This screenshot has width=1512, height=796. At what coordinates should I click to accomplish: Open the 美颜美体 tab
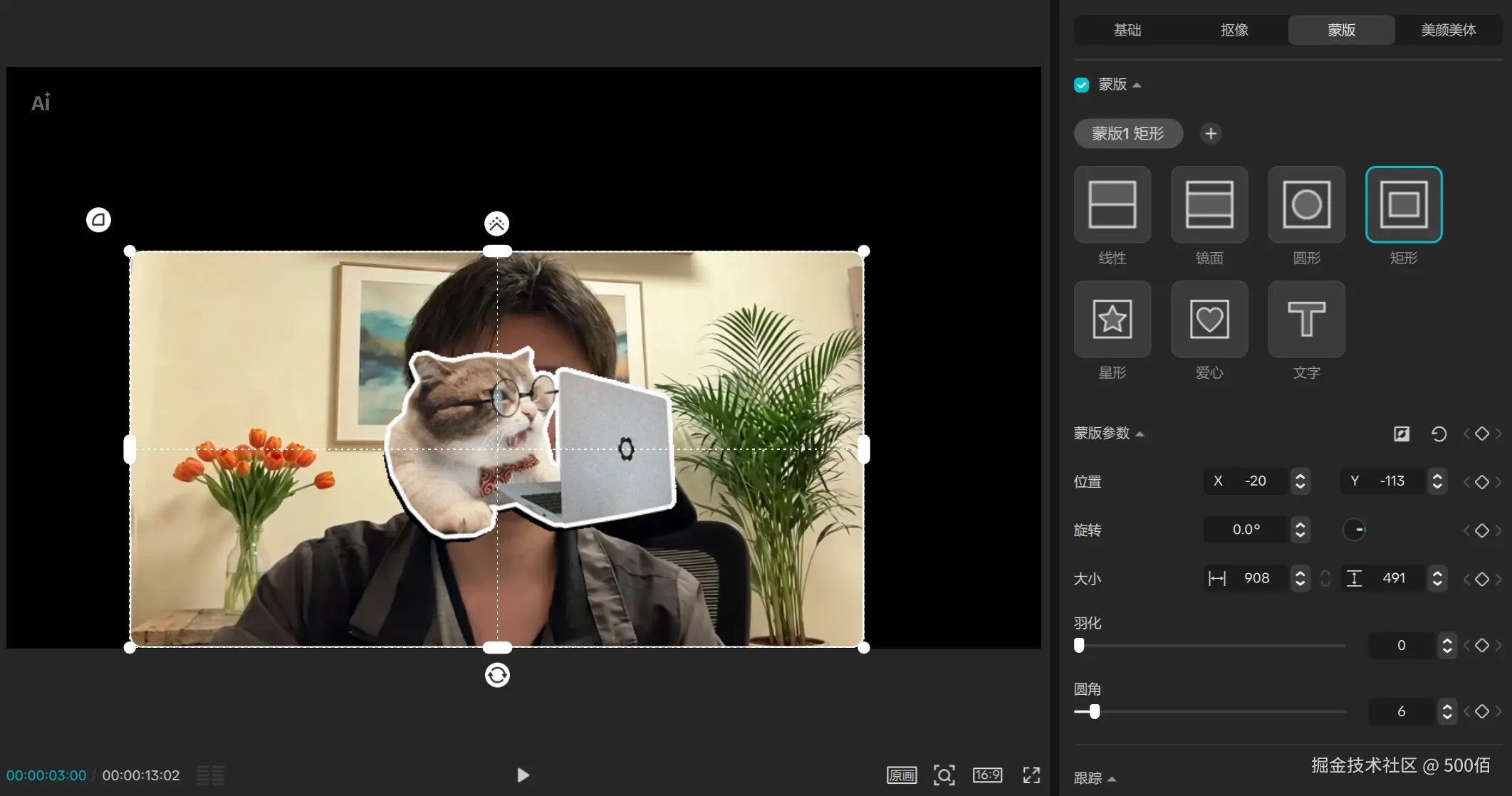(1448, 30)
